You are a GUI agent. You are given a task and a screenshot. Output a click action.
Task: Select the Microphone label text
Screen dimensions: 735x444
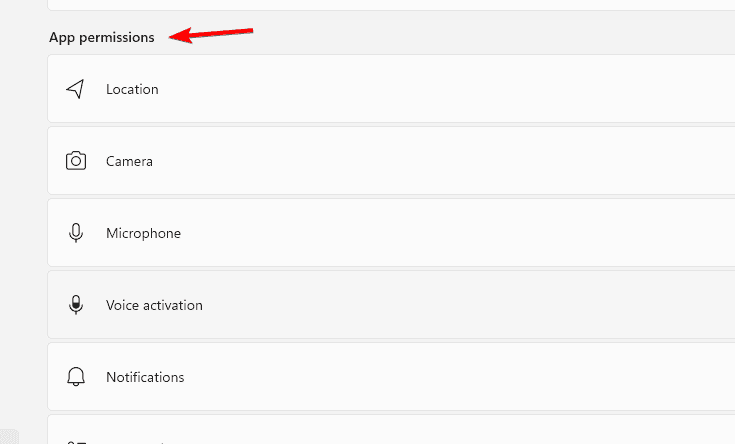point(143,233)
